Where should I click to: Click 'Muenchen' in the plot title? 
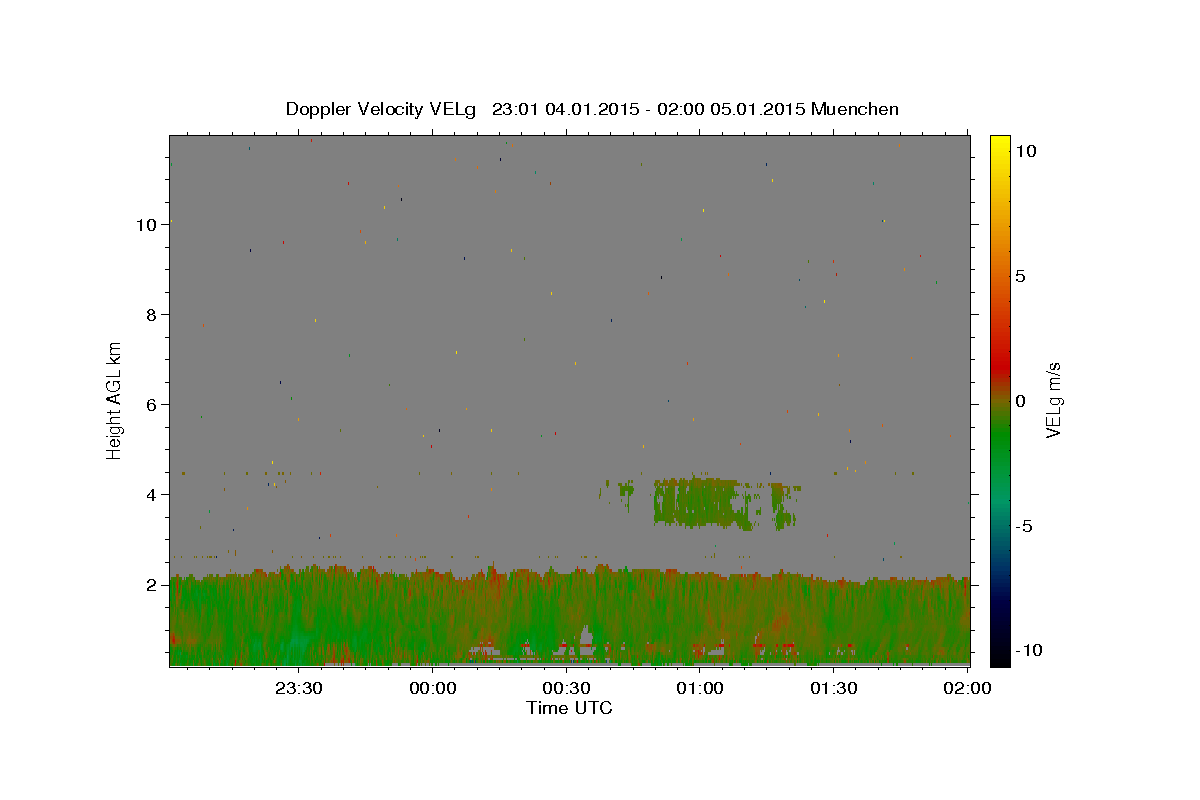pyautogui.click(x=855, y=109)
